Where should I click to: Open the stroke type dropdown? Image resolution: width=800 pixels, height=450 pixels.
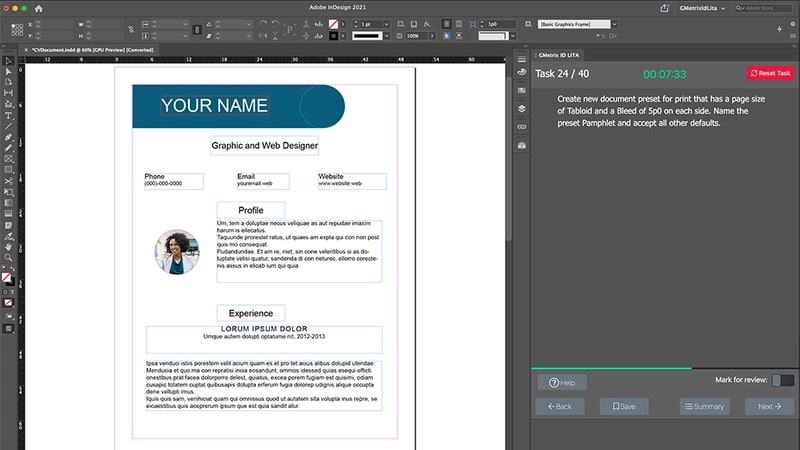[x=386, y=36]
